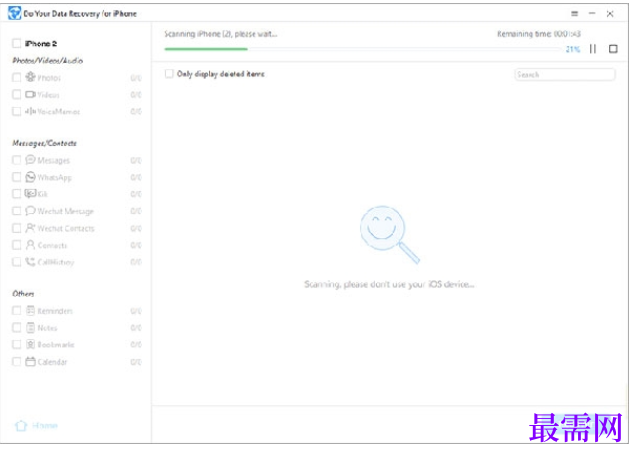Viewport: 641px width, 459px height.
Task: Click the Calendar icon
Action: point(31,361)
